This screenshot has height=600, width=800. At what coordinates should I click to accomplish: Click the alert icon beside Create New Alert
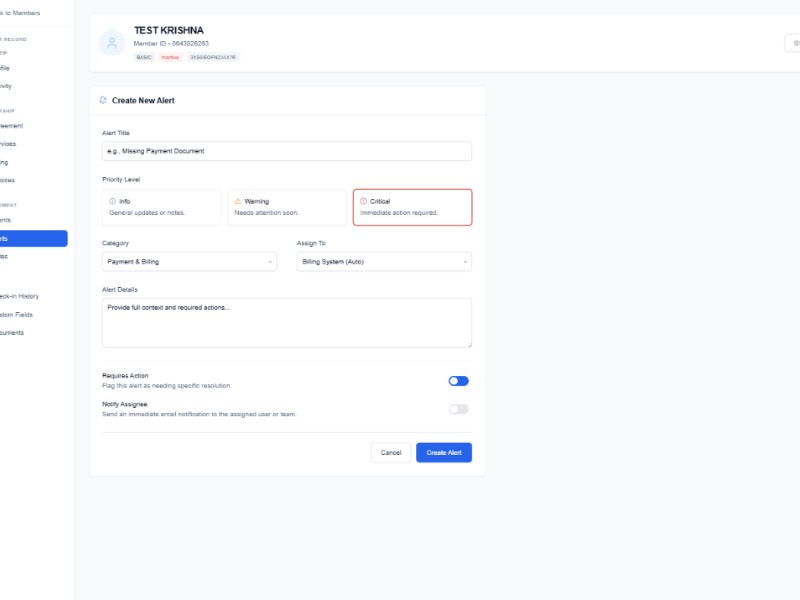(104, 100)
